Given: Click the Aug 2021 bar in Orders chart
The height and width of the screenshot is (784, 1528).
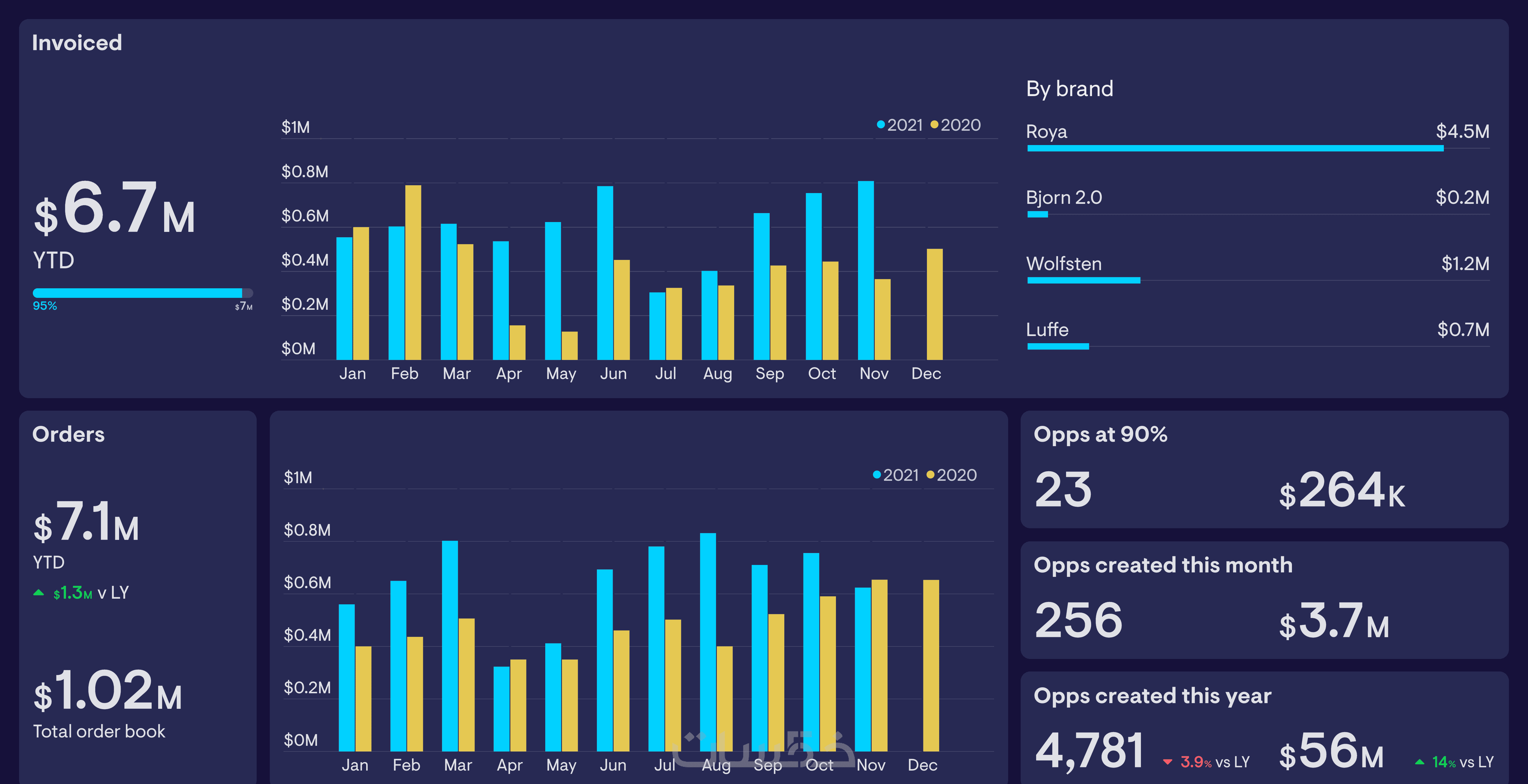Looking at the screenshot, I should click(x=708, y=642).
